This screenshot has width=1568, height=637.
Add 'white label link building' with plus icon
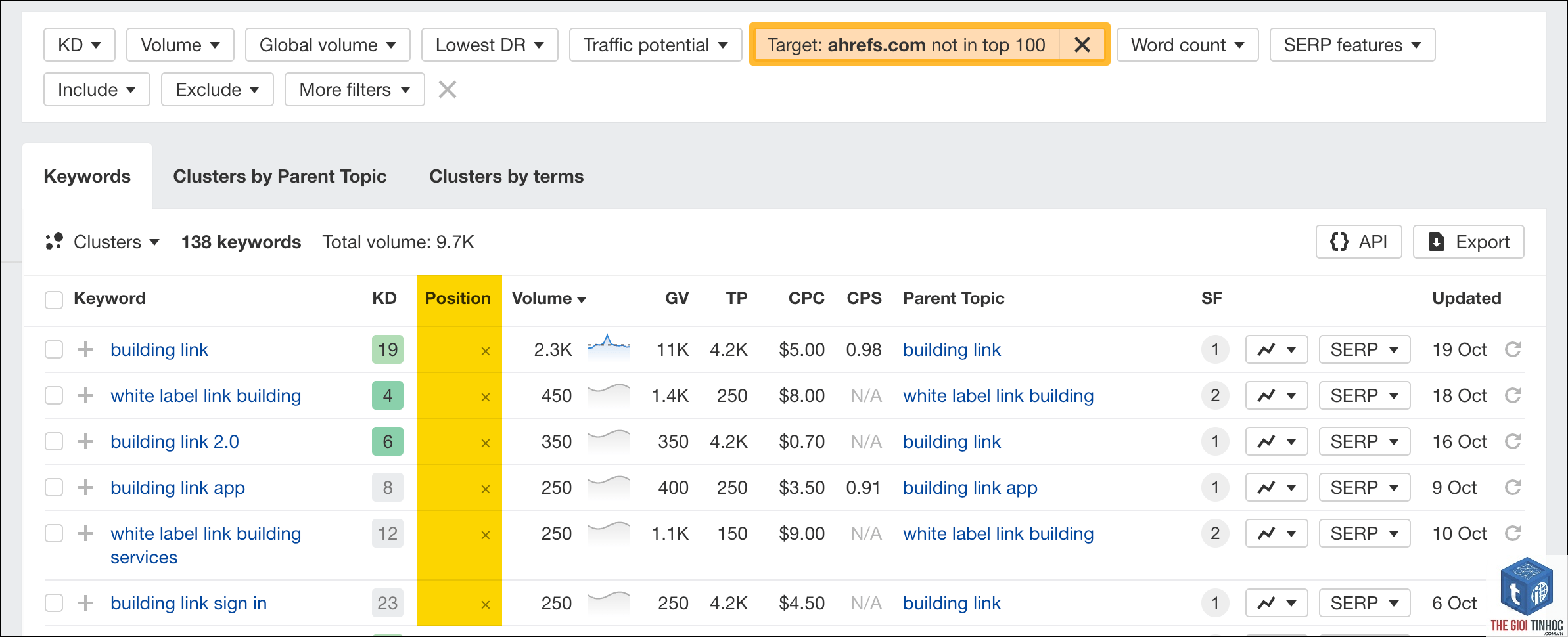(x=85, y=395)
